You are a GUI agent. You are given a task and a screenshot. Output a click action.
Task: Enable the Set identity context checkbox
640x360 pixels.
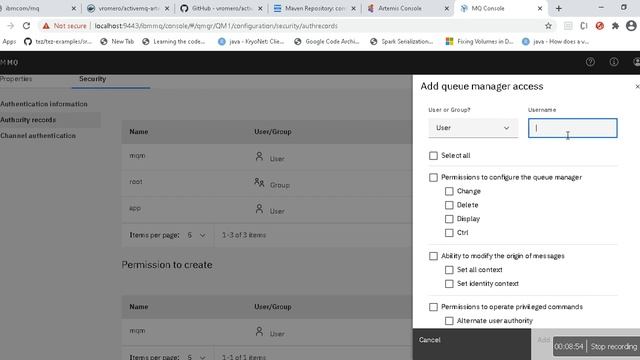click(449, 284)
